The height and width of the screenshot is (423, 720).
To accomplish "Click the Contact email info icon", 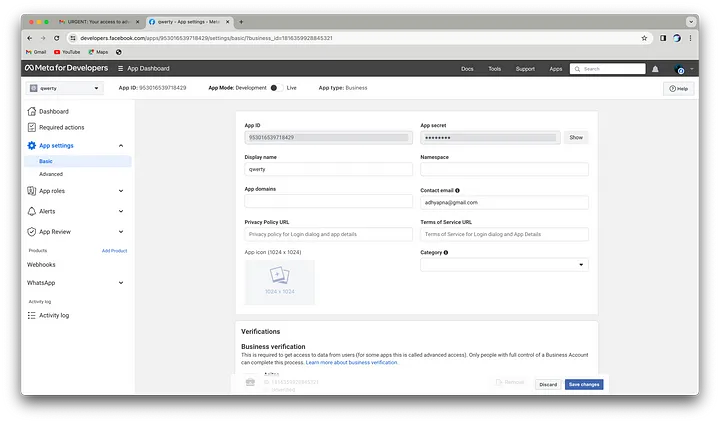I will [457, 190].
